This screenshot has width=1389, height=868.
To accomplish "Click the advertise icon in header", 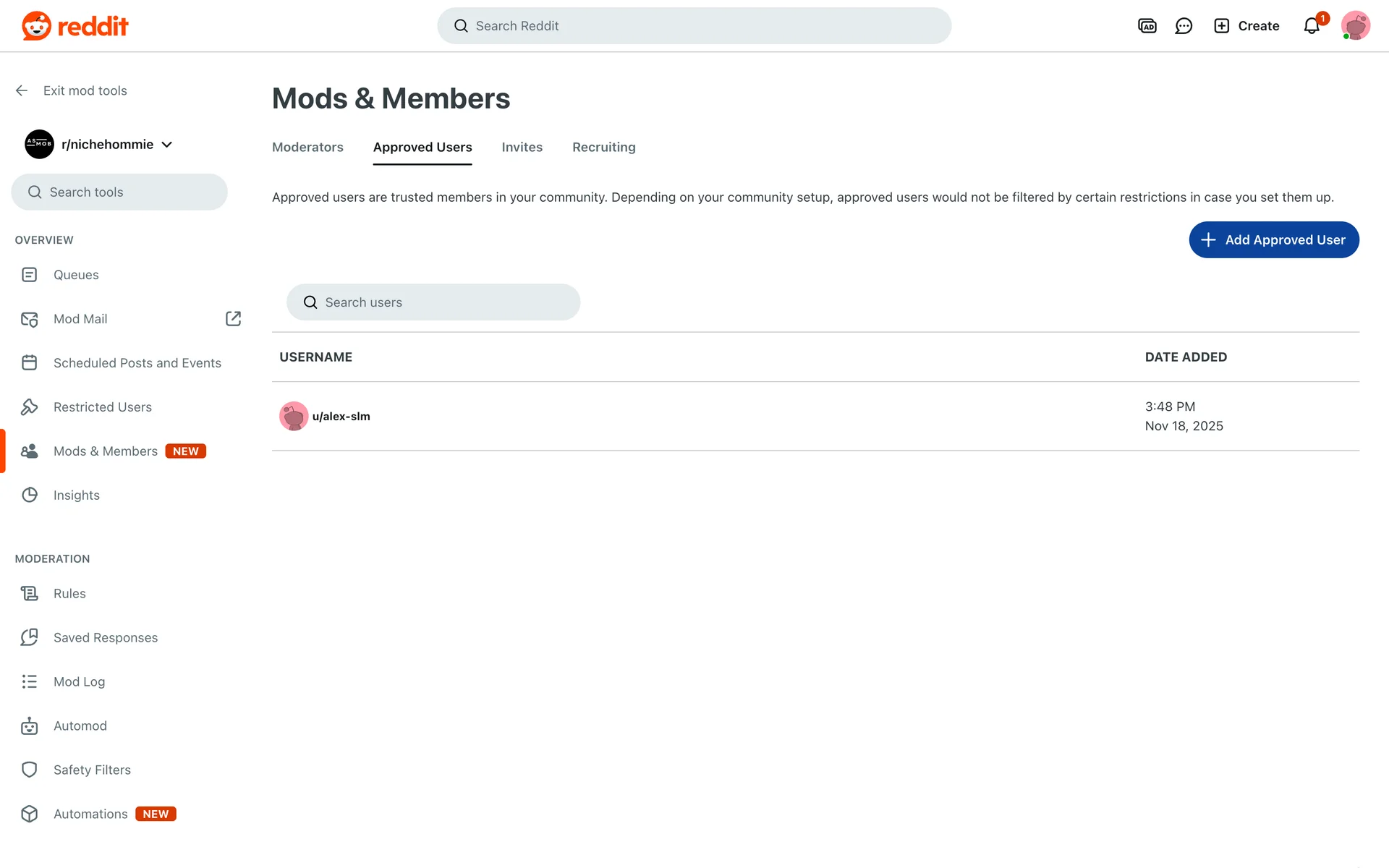I will tap(1147, 26).
